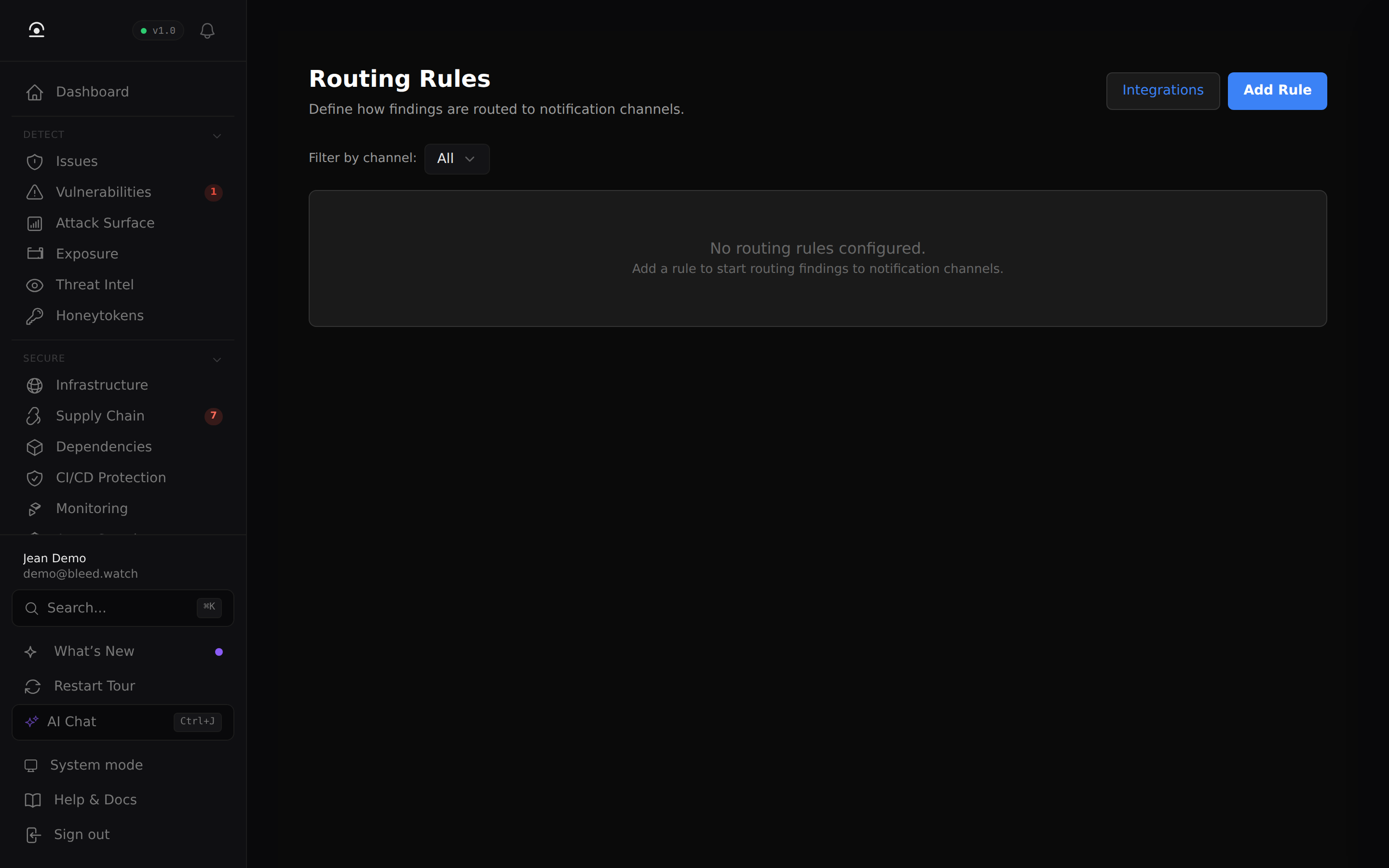Open AI Chat
Image resolution: width=1389 pixels, height=868 pixels.
pyautogui.click(x=123, y=722)
